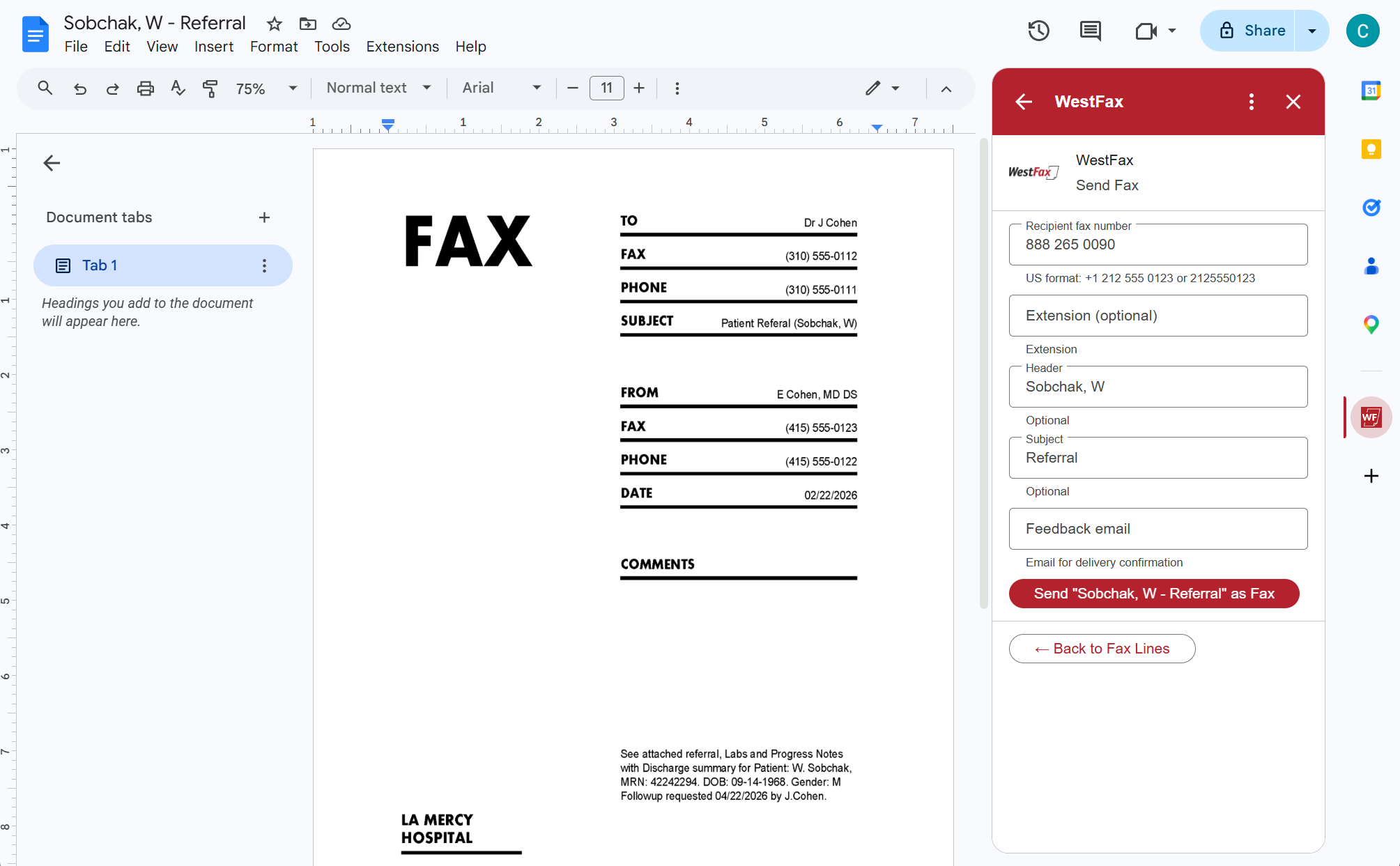Click the Share button

tap(1248, 31)
